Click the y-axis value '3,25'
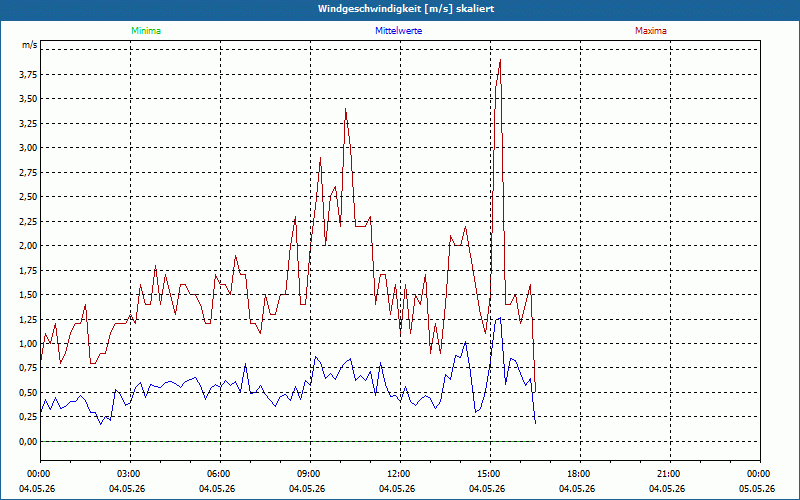The image size is (800, 500). [28, 123]
